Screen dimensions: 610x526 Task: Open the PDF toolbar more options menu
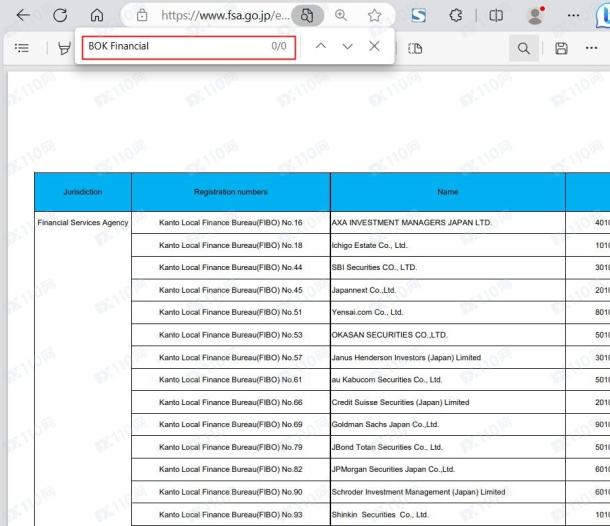591,48
